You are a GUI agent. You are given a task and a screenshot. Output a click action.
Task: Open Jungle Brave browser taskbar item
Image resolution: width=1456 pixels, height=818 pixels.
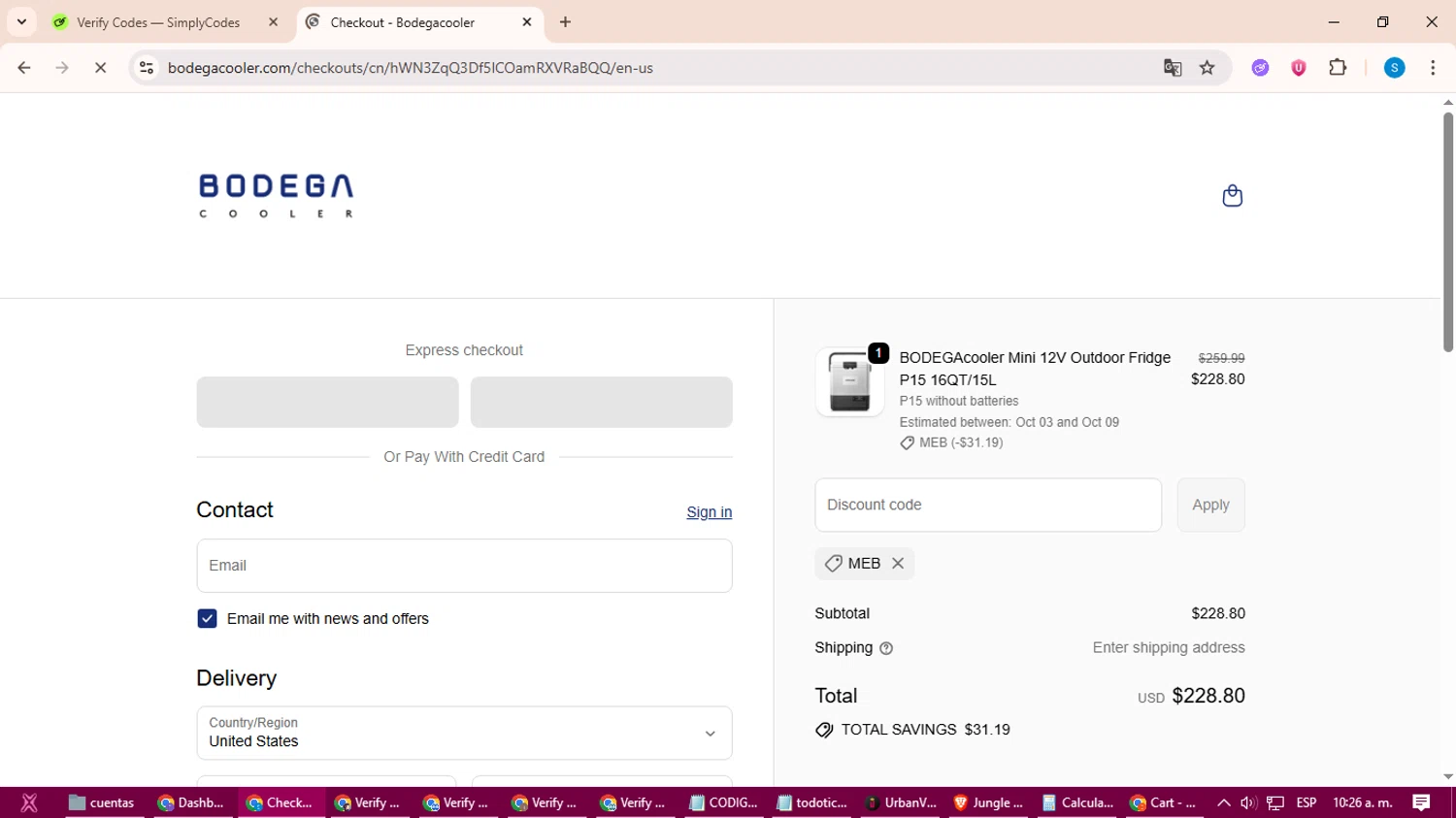click(989, 802)
